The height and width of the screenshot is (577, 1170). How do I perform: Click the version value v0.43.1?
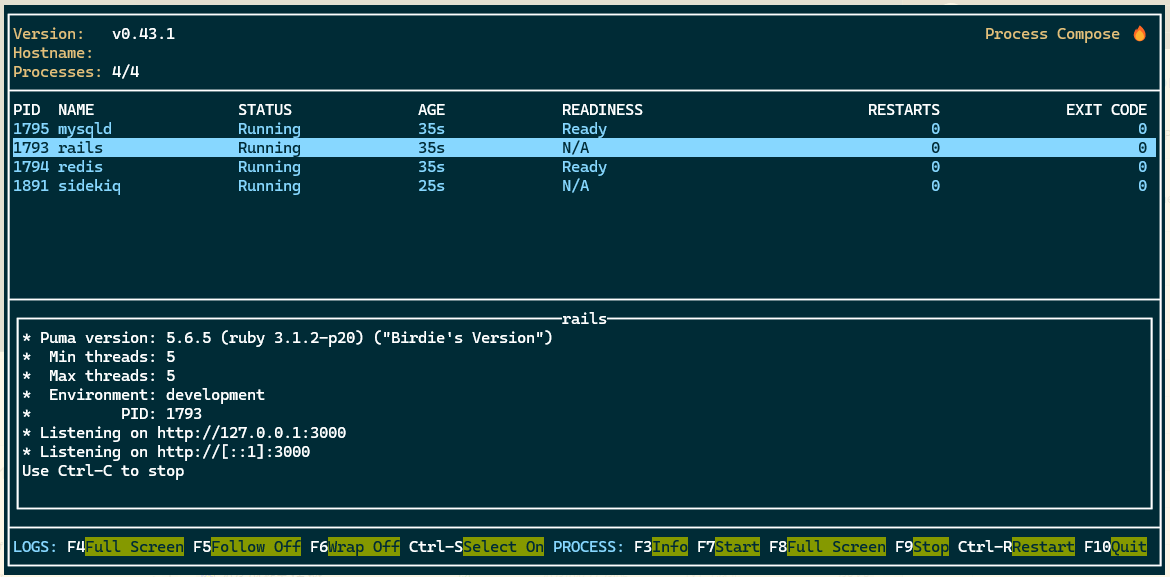[143, 34]
